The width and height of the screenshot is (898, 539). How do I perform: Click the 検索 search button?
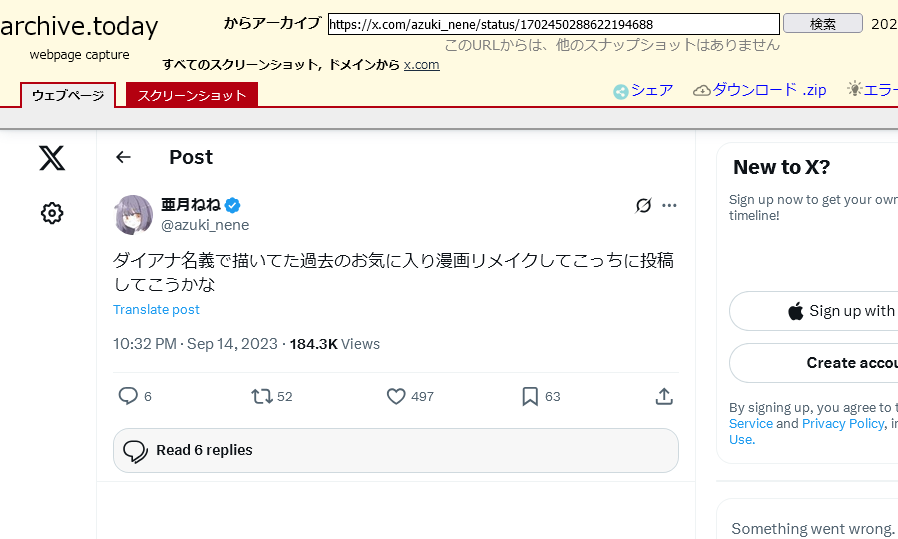point(822,23)
